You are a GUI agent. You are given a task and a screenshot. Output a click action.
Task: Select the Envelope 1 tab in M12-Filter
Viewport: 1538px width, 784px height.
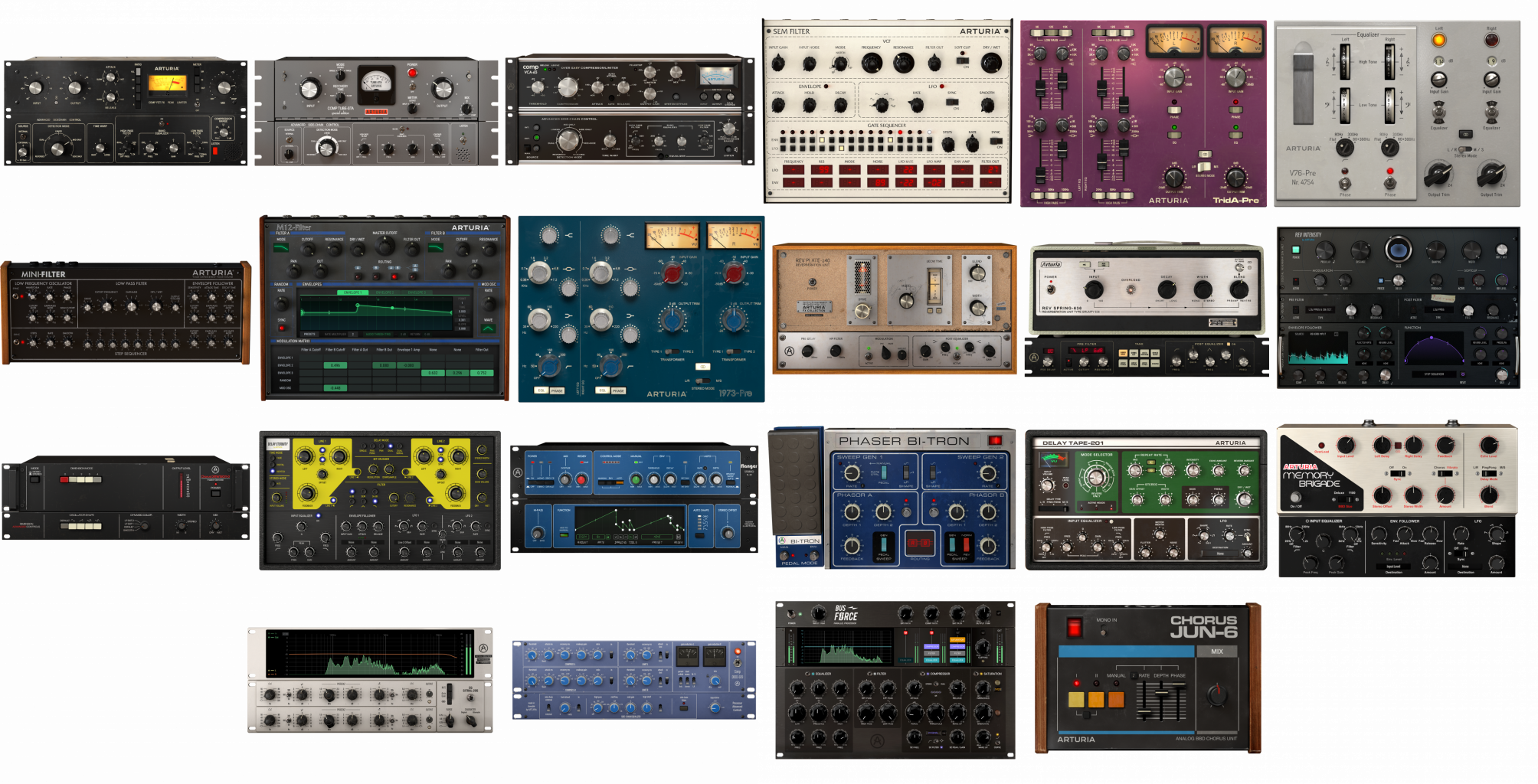point(352,292)
